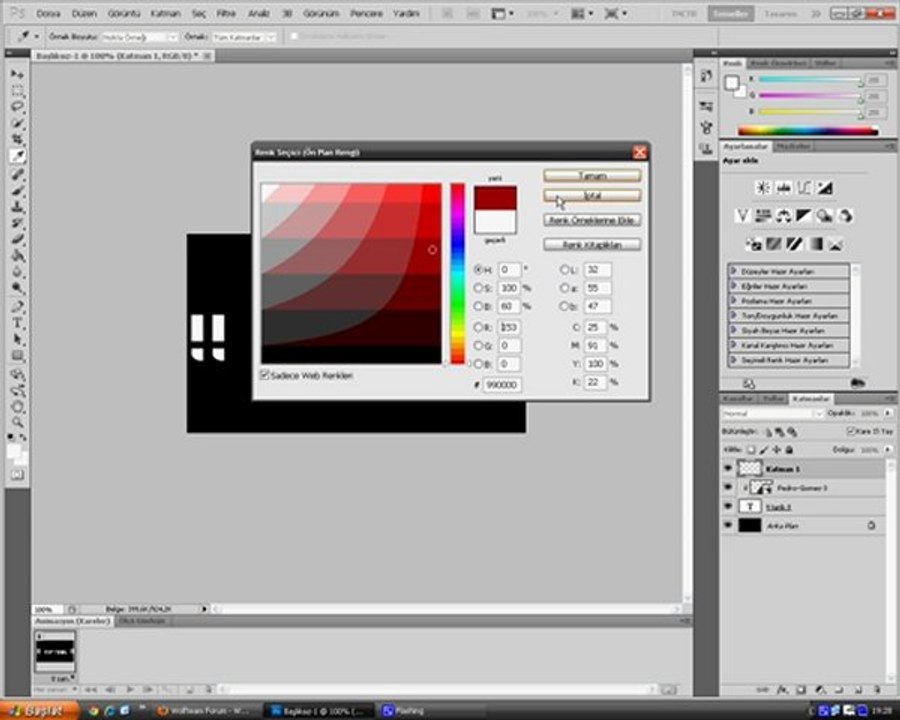Select the Zoom tool in the toolbox
The image size is (900, 720).
coord(17,423)
